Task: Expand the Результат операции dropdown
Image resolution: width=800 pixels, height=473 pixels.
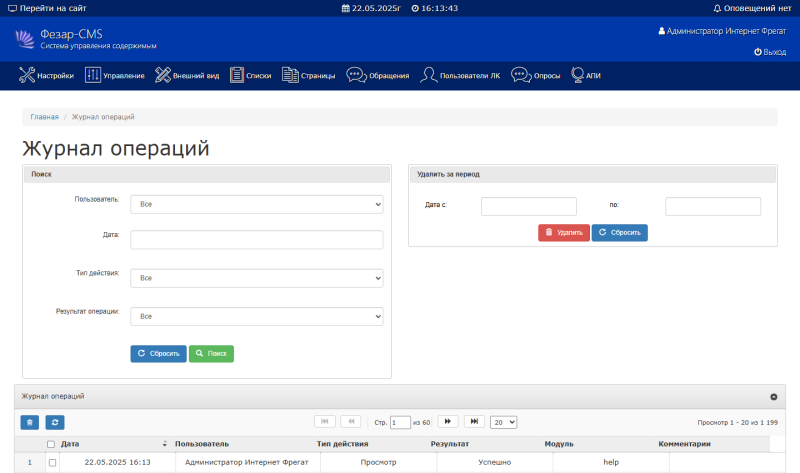Action: [x=256, y=316]
